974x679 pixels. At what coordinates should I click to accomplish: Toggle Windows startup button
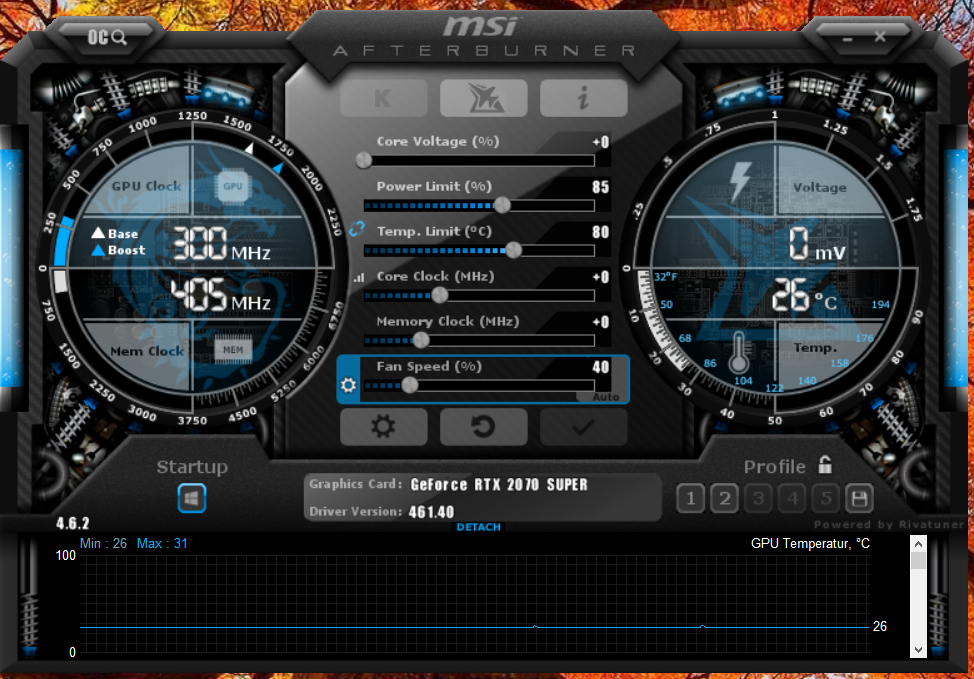192,498
